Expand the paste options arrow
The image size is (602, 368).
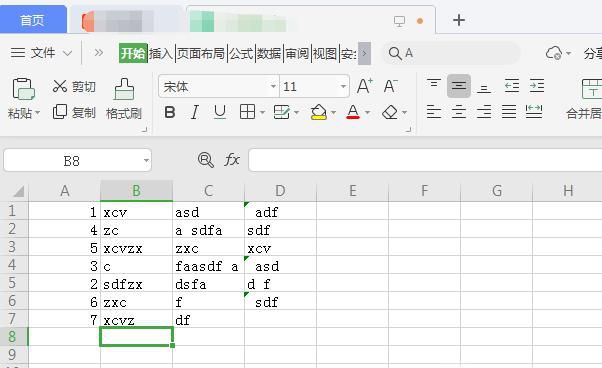pyautogui.click(x=37, y=113)
